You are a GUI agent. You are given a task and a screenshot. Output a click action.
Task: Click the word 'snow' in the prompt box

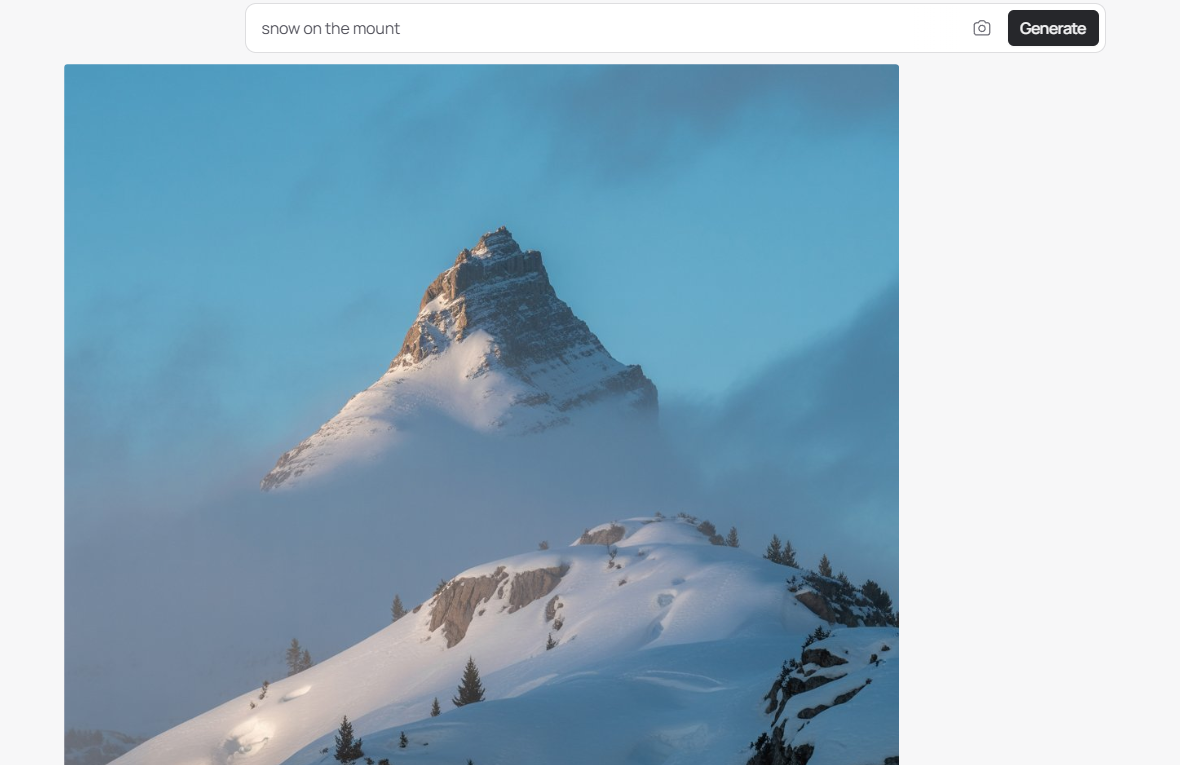pyautogui.click(x=280, y=29)
